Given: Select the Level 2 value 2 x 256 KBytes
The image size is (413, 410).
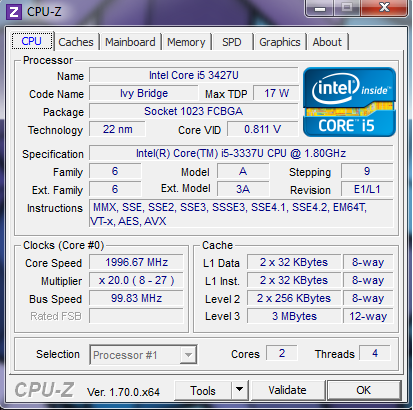Looking at the screenshot, I should [x=294, y=298].
